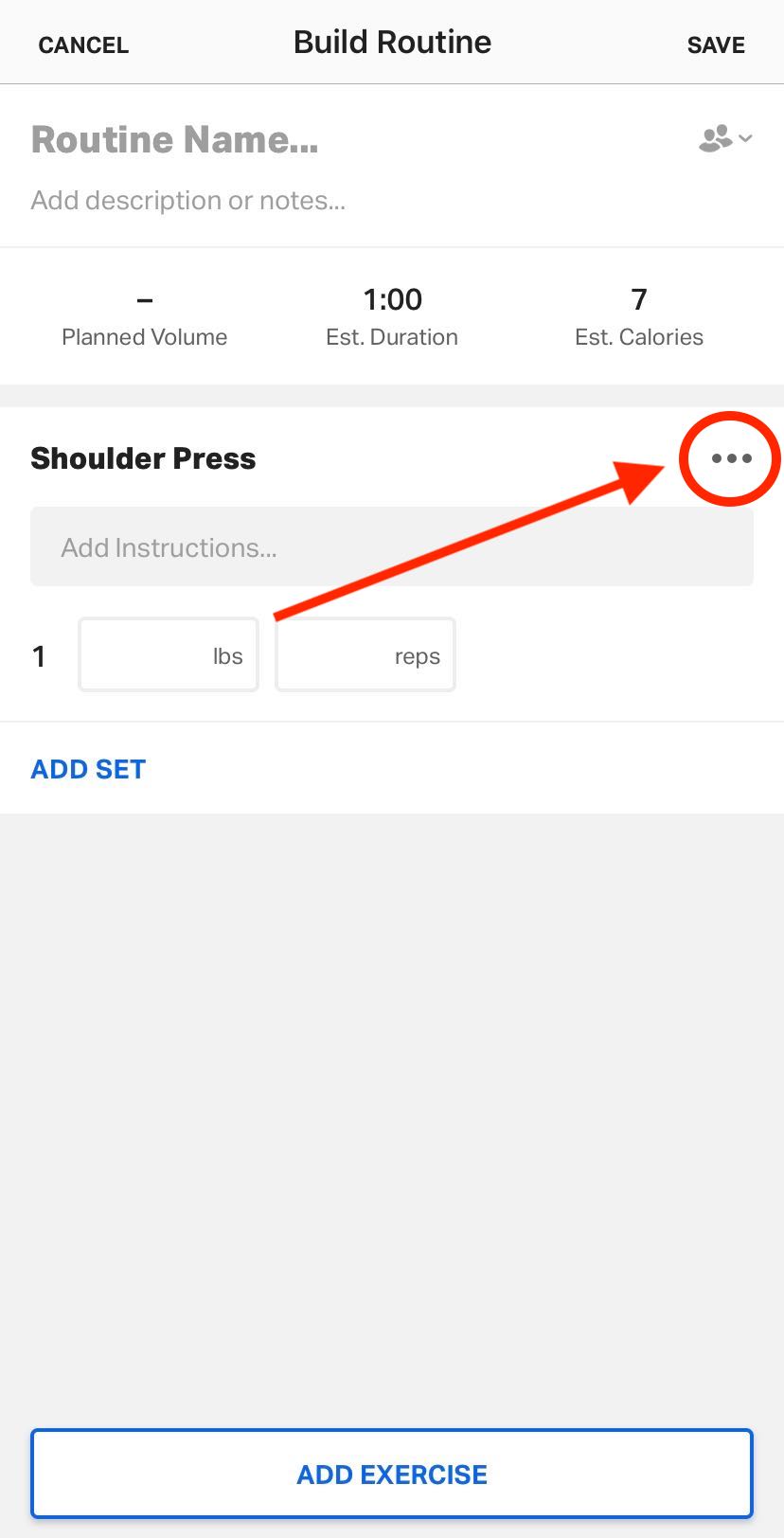The height and width of the screenshot is (1538, 784).
Task: Select the lbs weight input
Action: click(169, 654)
